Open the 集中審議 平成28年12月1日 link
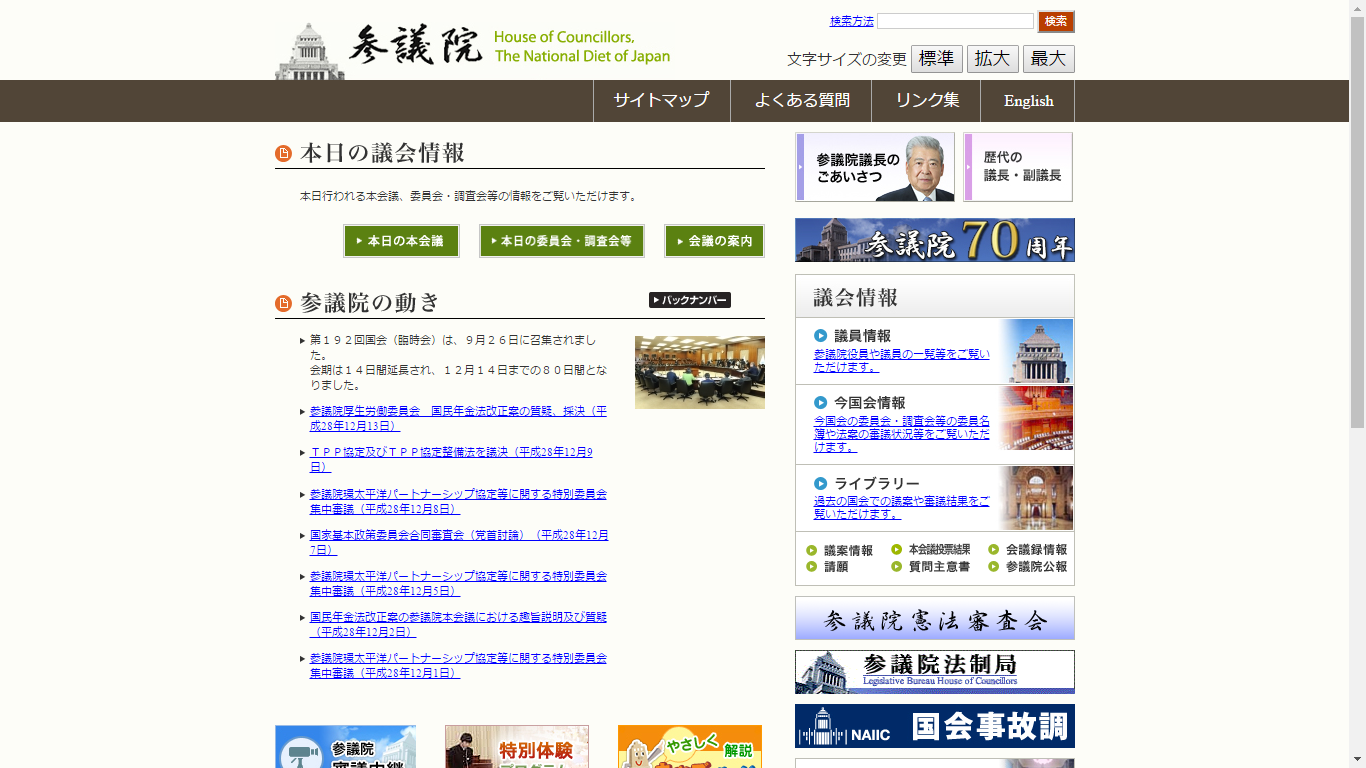This screenshot has width=1366, height=768. [x=458, y=665]
